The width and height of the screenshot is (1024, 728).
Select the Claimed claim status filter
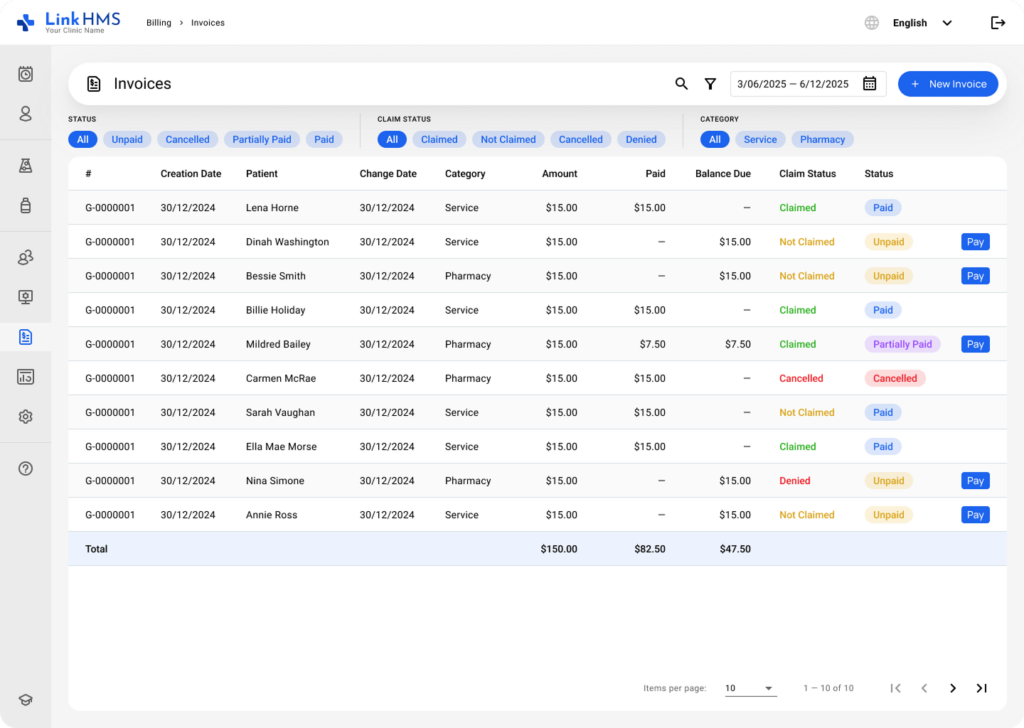tap(439, 139)
